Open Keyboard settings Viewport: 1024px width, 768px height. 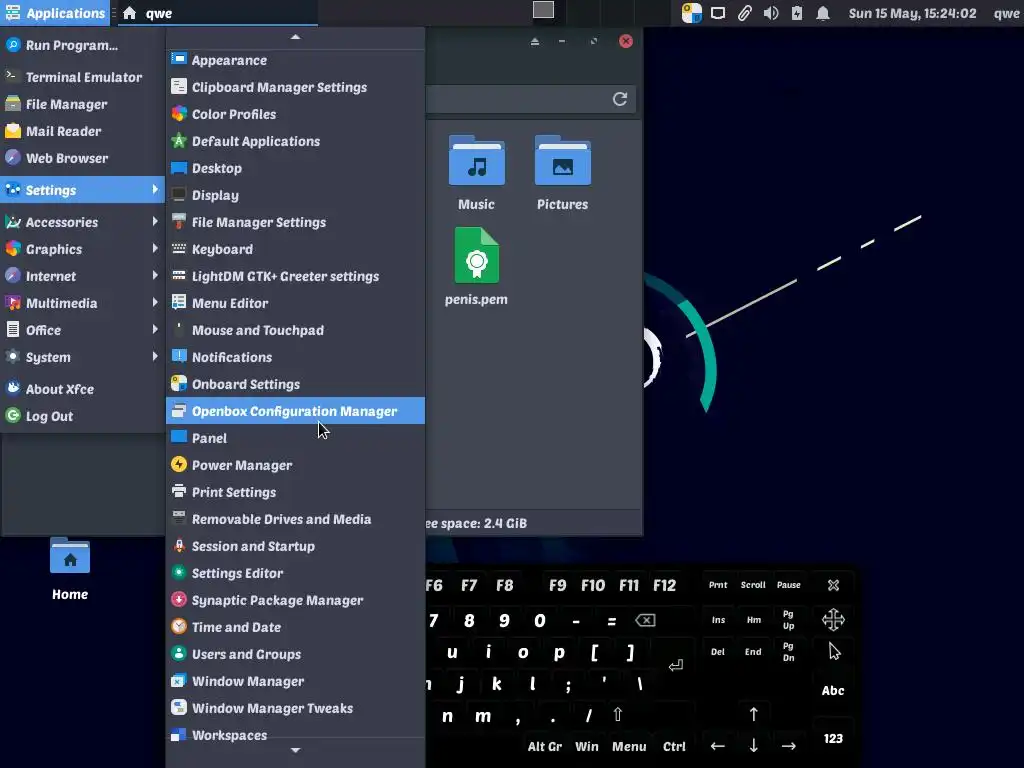pos(295,249)
